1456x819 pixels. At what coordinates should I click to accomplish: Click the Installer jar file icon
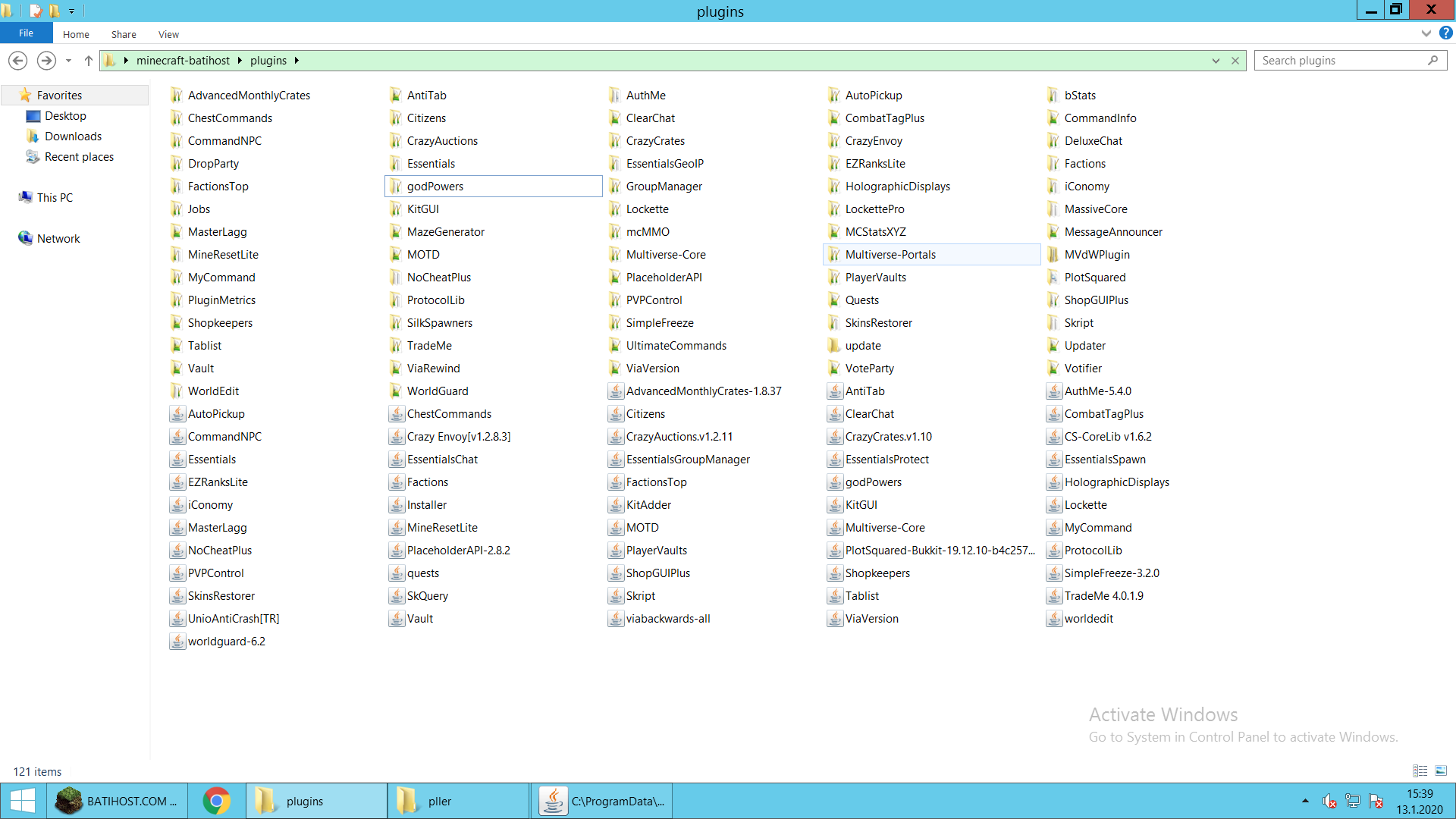point(396,505)
